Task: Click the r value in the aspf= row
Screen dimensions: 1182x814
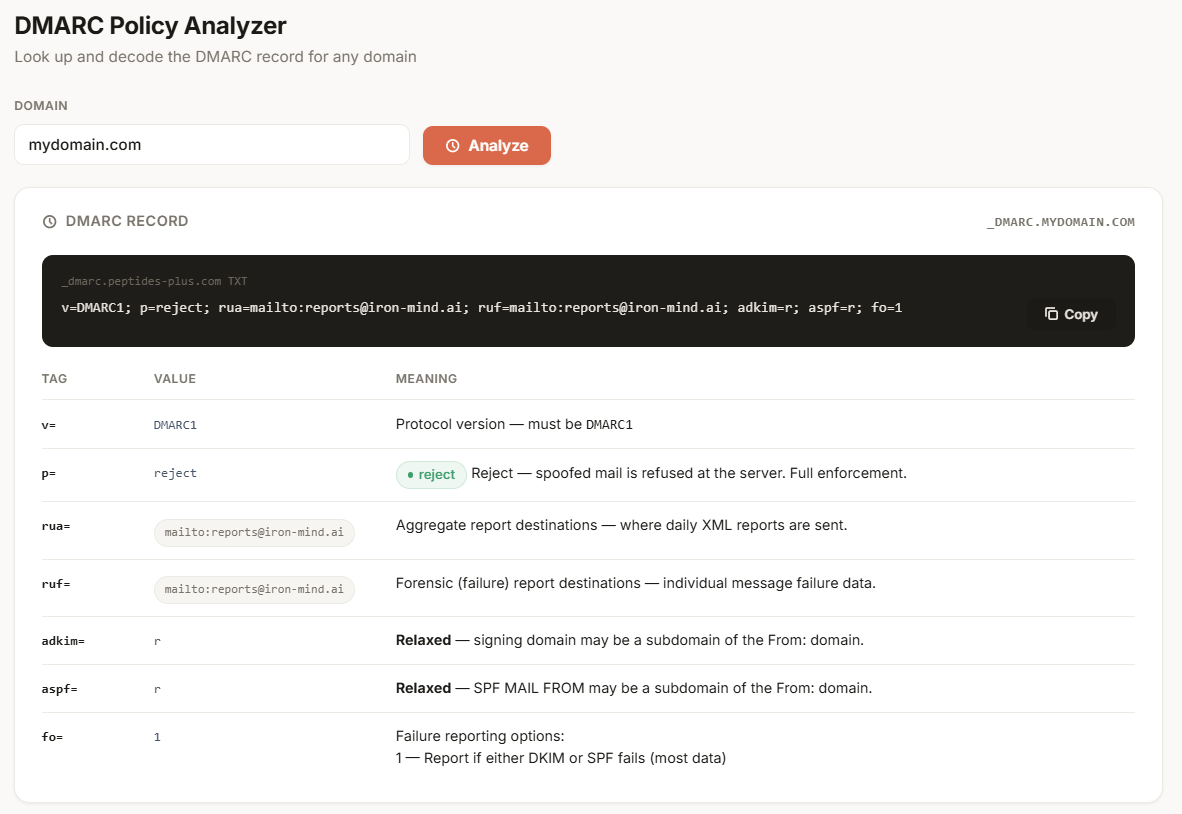Action: tap(158, 690)
